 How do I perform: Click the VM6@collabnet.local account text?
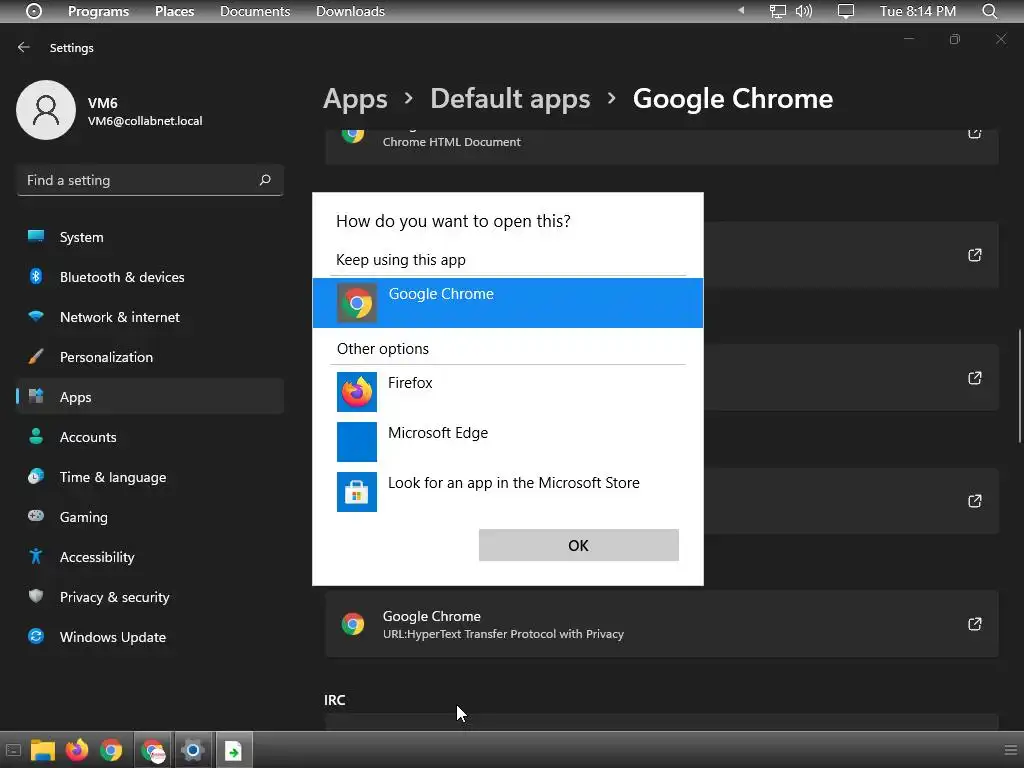[145, 121]
